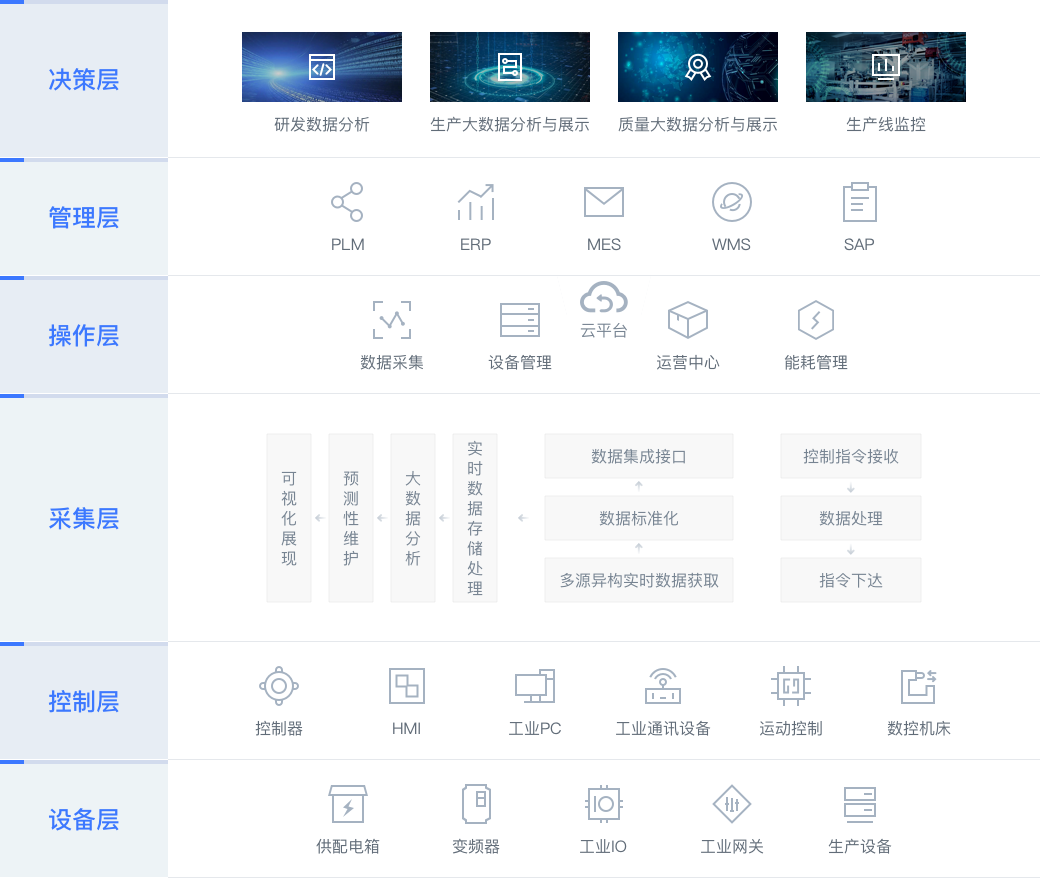Viewport: 1040px width, 878px height.
Task: Select the 设备层 layer tab
Action: [84, 820]
